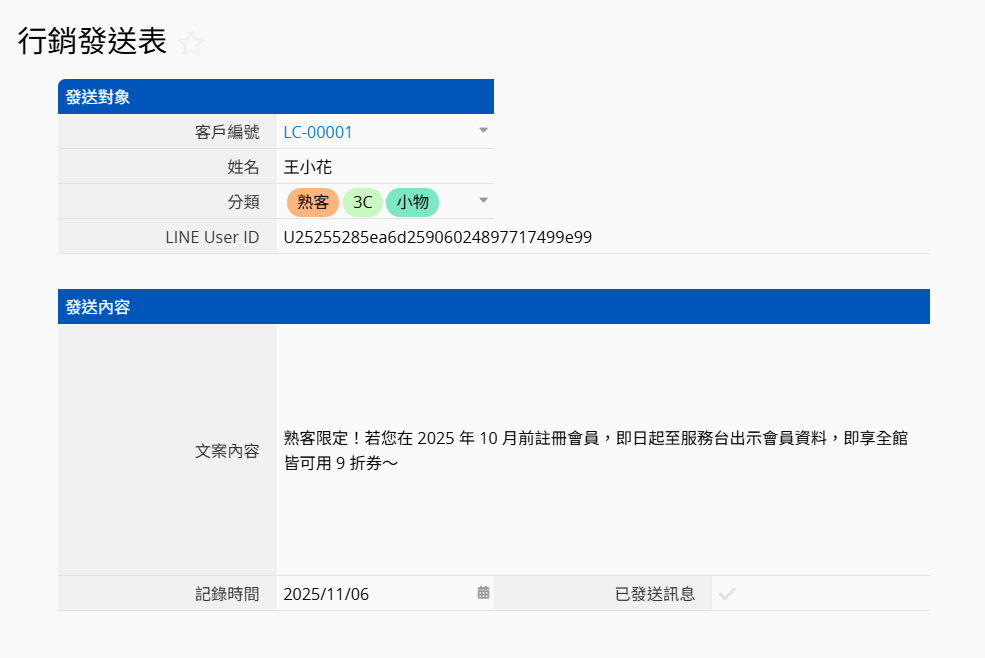Image resolution: width=985 pixels, height=658 pixels.
Task: Click the 姓名 field showing 王小花
Action: click(307, 167)
